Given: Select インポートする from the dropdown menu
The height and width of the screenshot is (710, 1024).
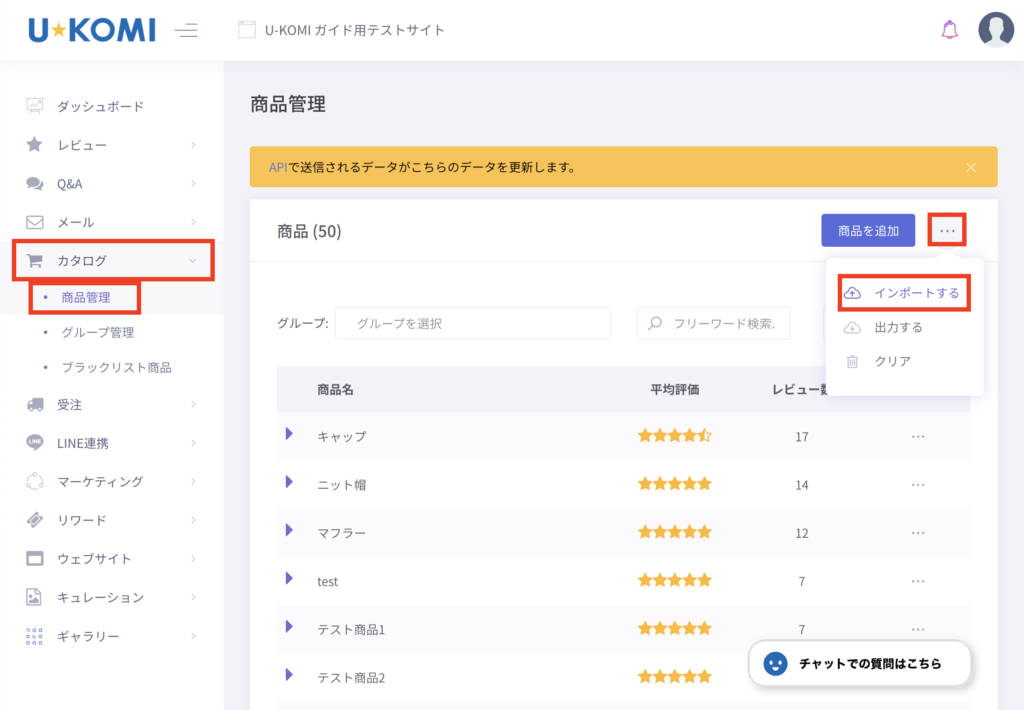Looking at the screenshot, I should (905, 293).
